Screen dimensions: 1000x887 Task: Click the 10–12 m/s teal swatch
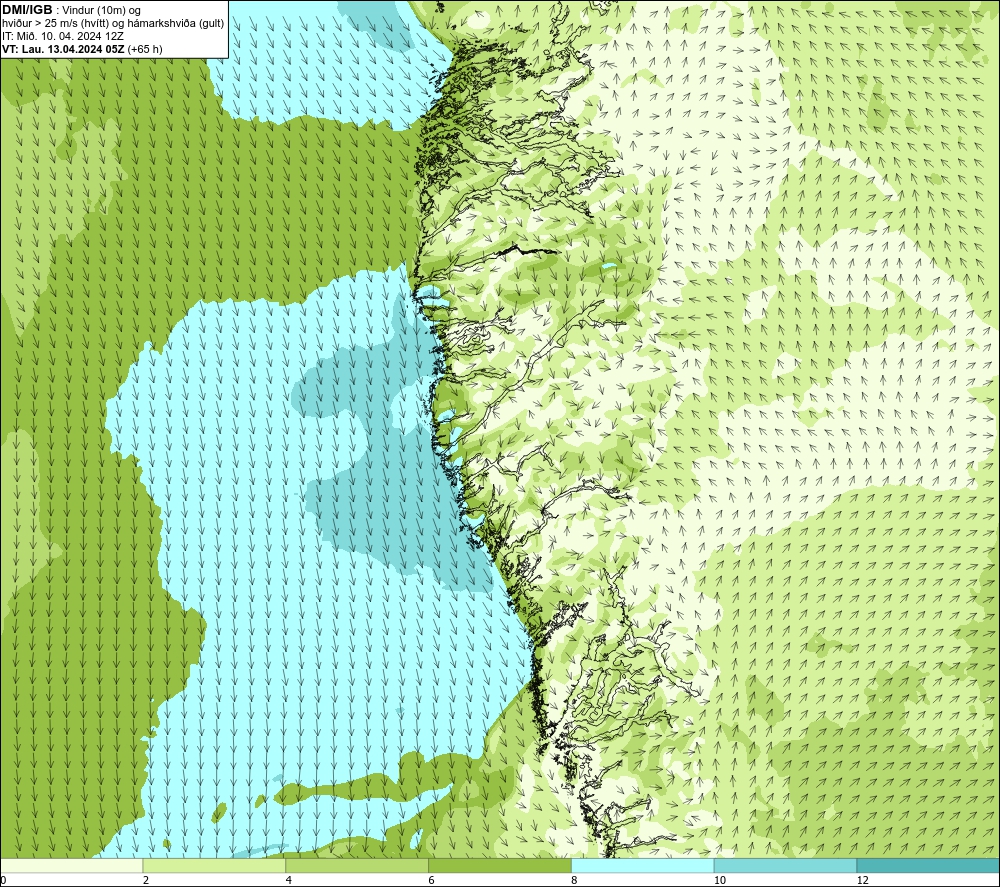pyautogui.click(x=786, y=865)
